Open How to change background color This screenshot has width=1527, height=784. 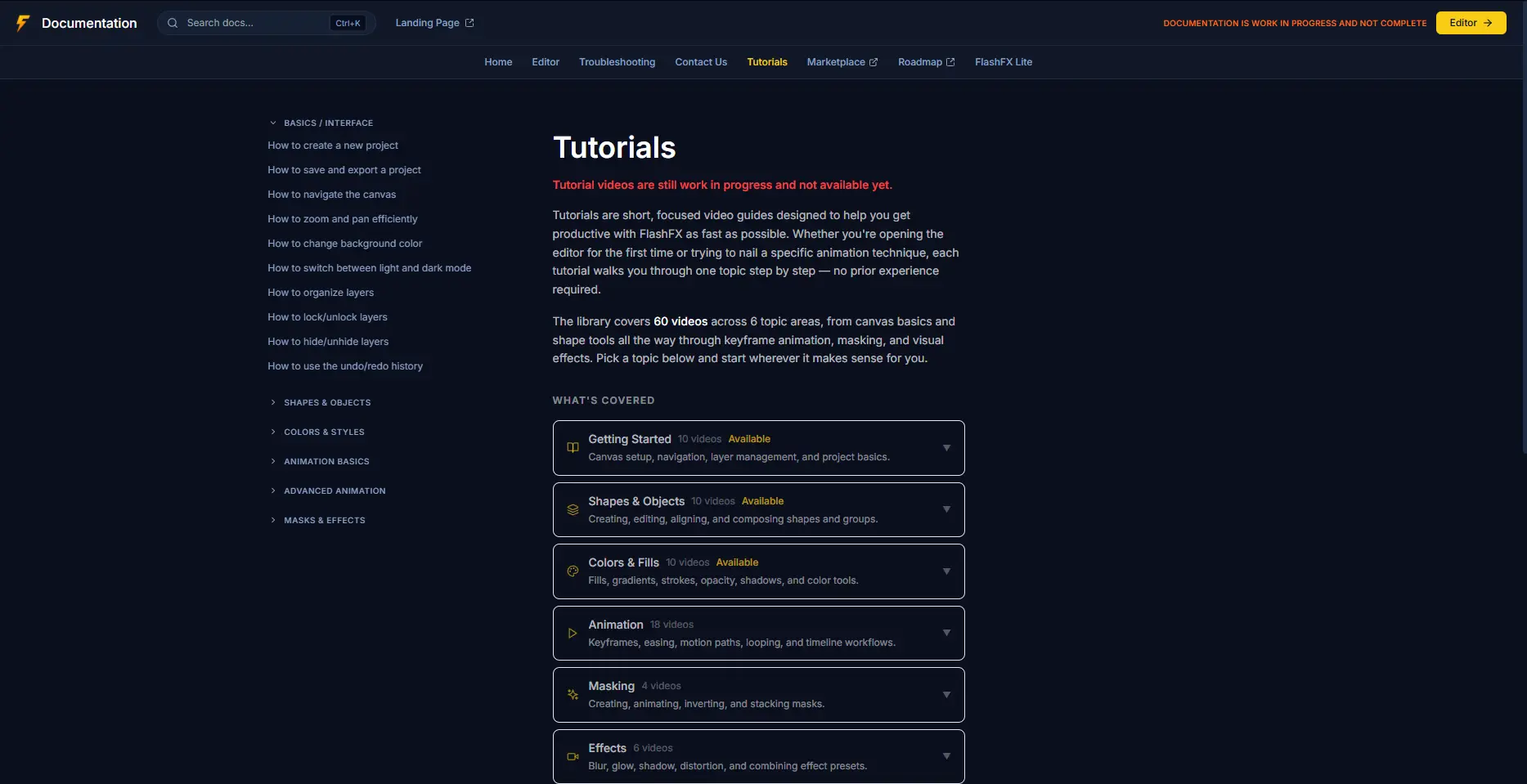click(345, 244)
